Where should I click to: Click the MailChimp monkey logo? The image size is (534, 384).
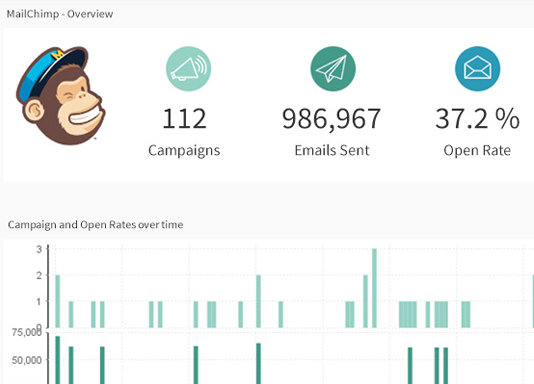point(61,96)
